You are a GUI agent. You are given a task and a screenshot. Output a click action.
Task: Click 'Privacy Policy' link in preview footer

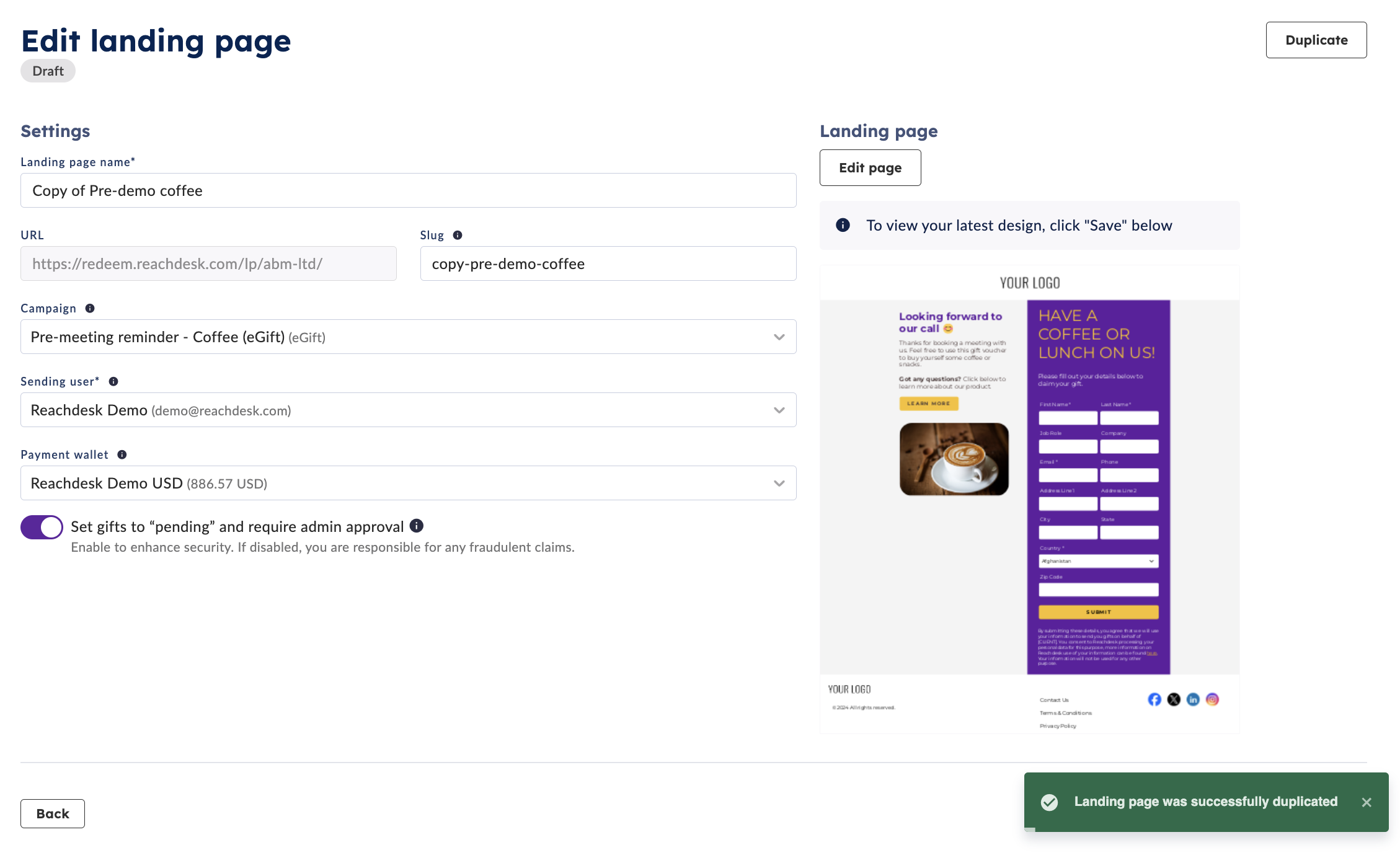[1058, 726]
